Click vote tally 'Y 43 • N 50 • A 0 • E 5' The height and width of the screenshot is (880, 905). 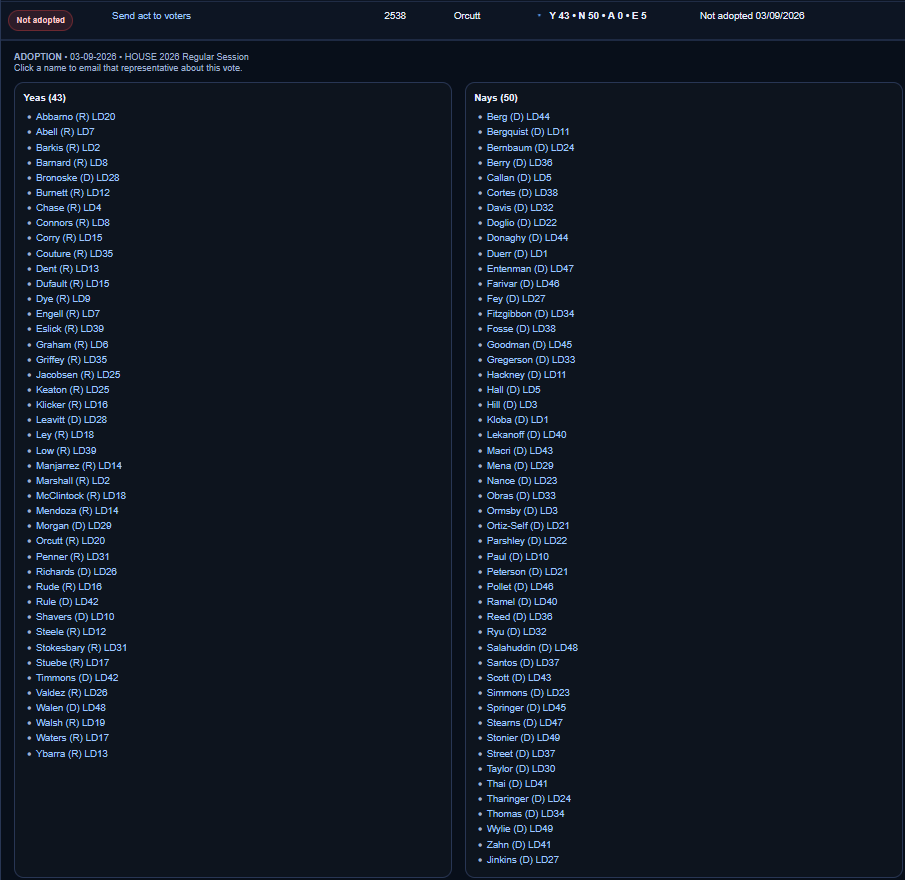(598, 16)
